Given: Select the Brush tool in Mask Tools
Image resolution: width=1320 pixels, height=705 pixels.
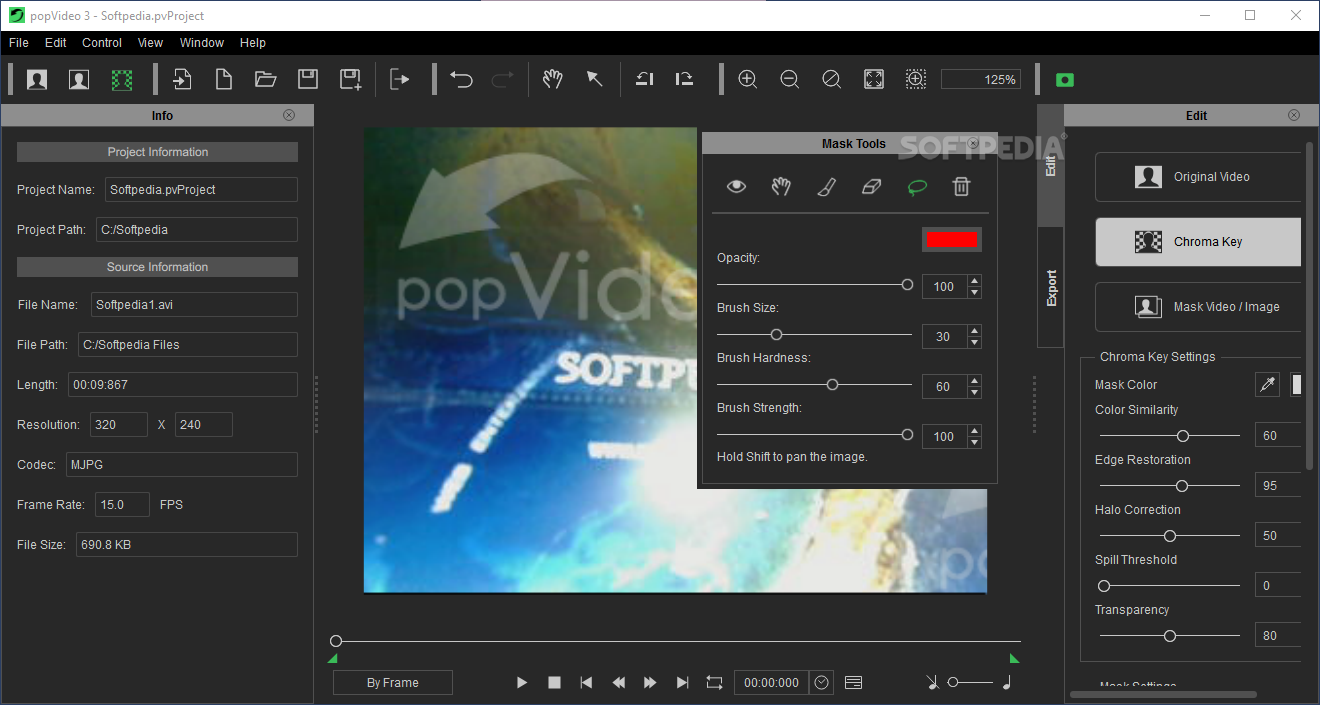Looking at the screenshot, I should coord(826,186).
